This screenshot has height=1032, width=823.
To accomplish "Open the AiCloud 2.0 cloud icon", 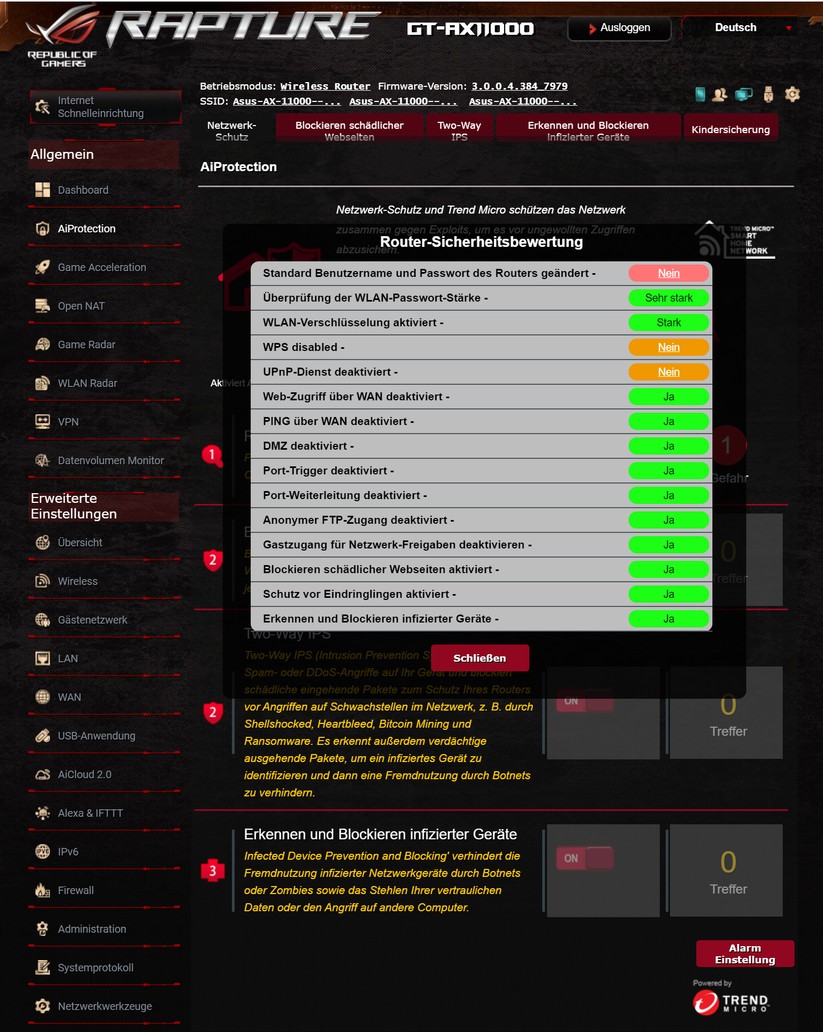I will 42,774.
